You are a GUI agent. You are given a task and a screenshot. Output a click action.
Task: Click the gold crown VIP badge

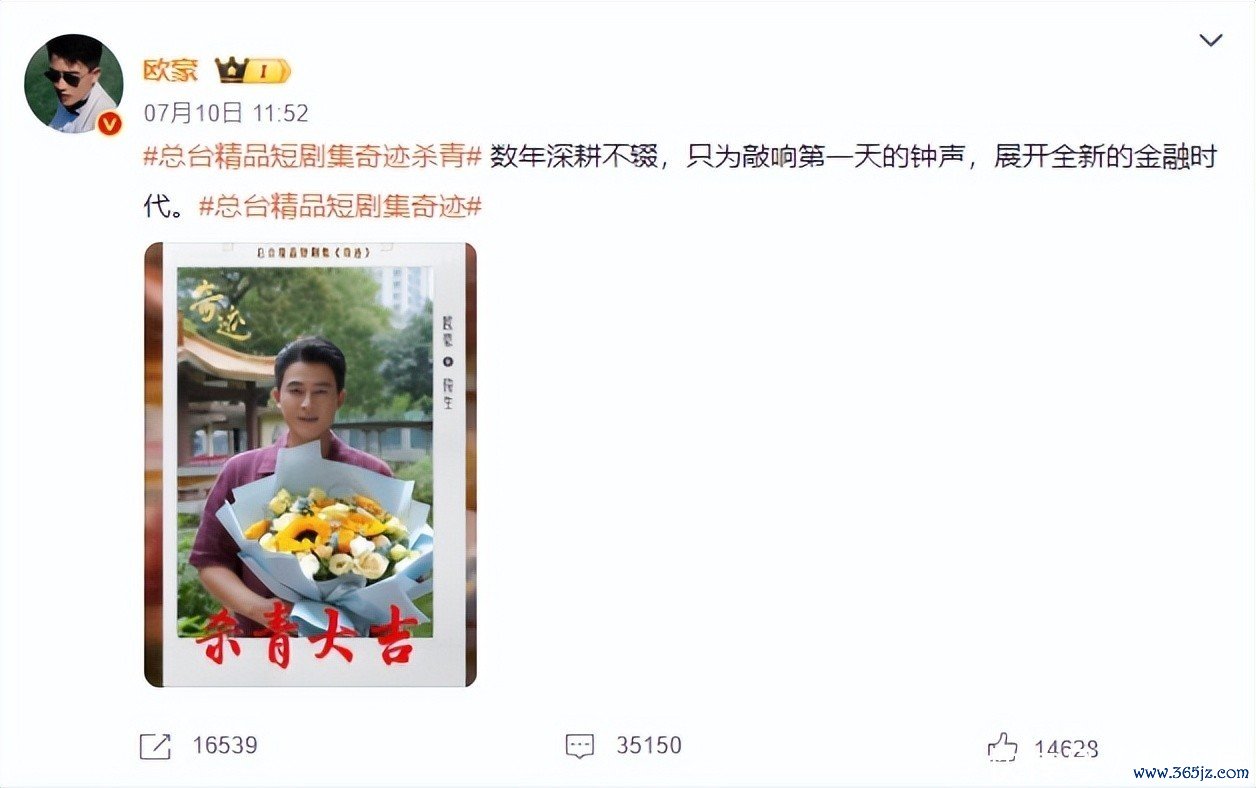click(253, 71)
